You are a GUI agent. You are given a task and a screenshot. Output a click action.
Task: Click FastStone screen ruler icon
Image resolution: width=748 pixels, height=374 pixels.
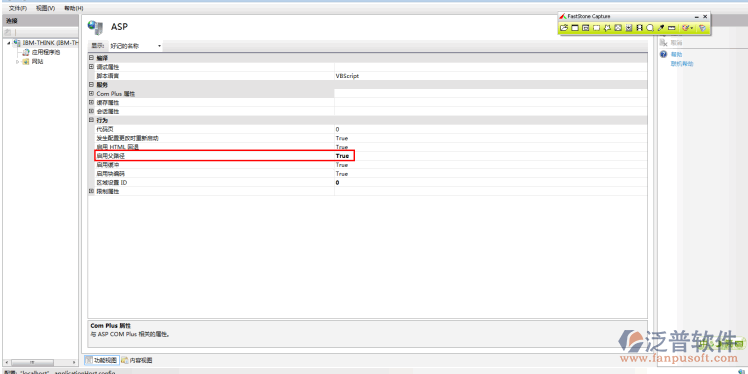click(x=672, y=28)
